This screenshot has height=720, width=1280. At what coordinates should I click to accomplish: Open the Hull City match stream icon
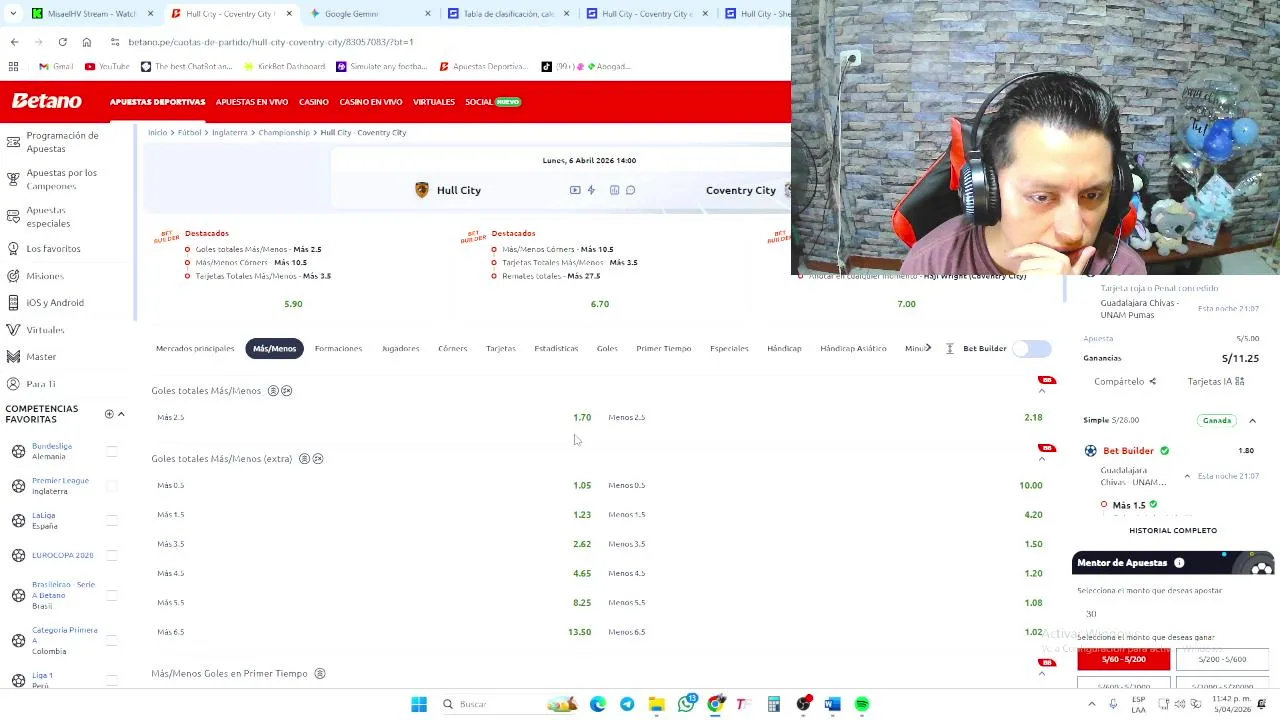pos(575,190)
